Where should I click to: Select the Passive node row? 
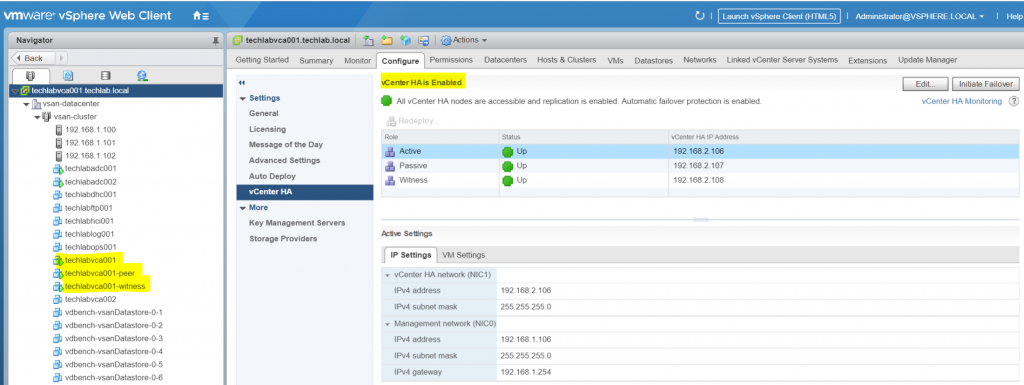click(699, 166)
